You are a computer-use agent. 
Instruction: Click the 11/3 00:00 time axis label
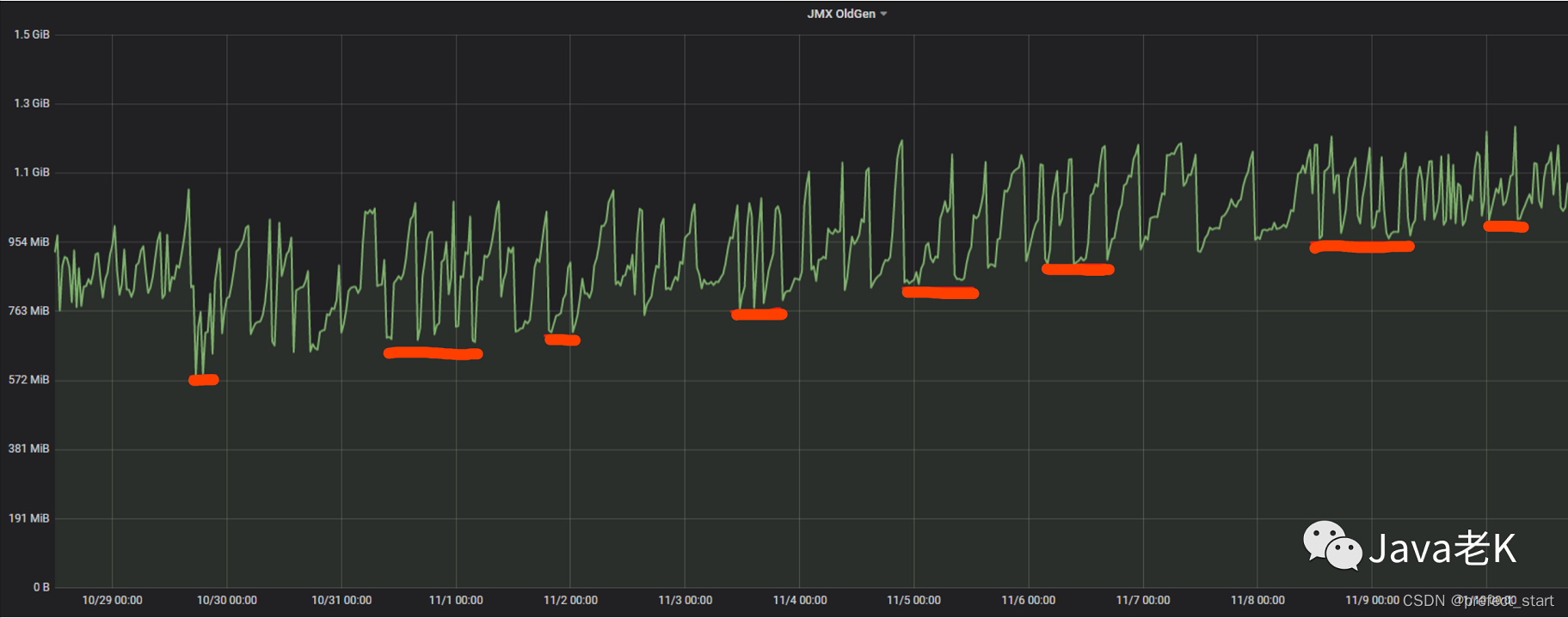685,600
